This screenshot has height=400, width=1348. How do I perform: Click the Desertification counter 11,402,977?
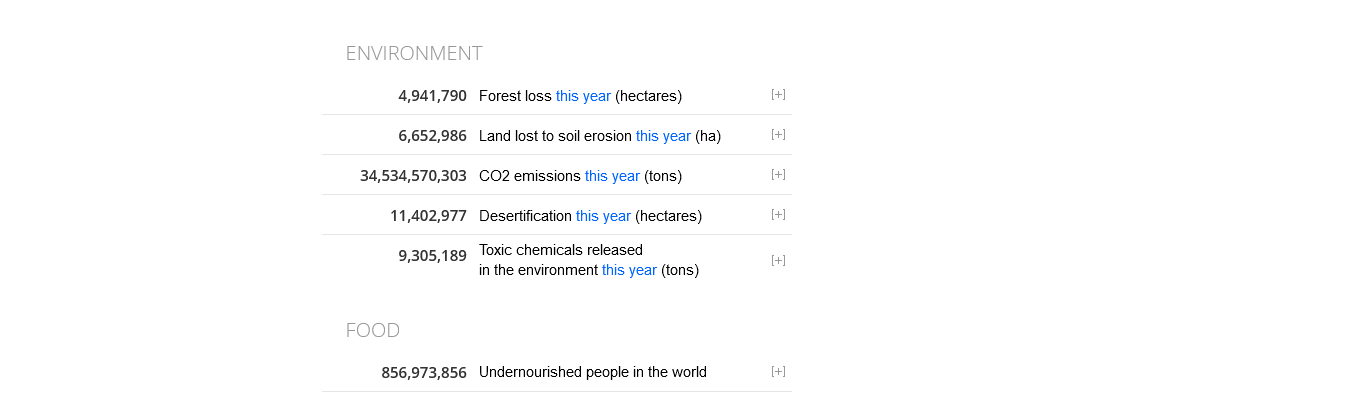[x=428, y=216]
